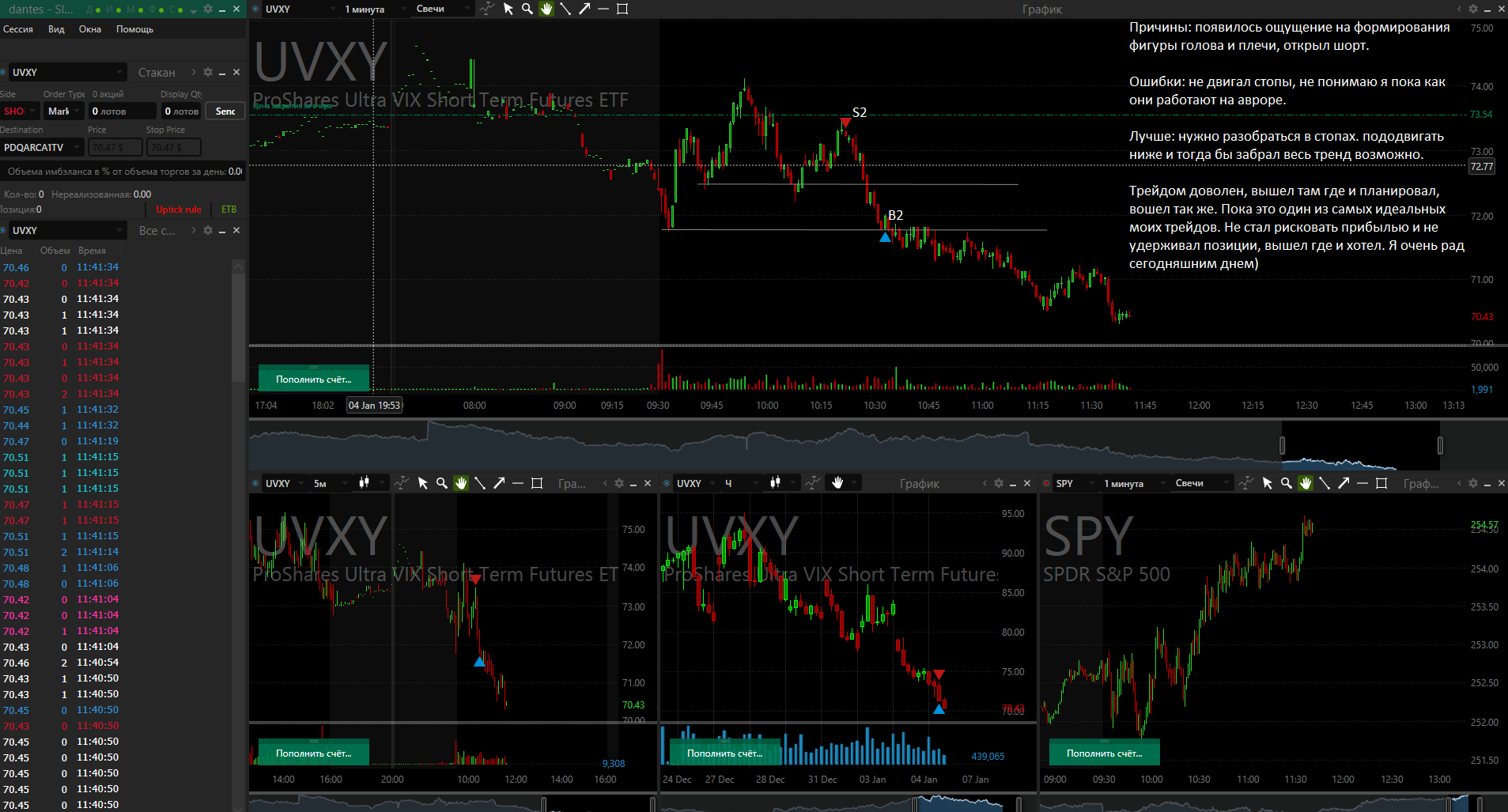Open the Окна menu
Viewport: 1508px width, 812px height.
tap(90, 29)
